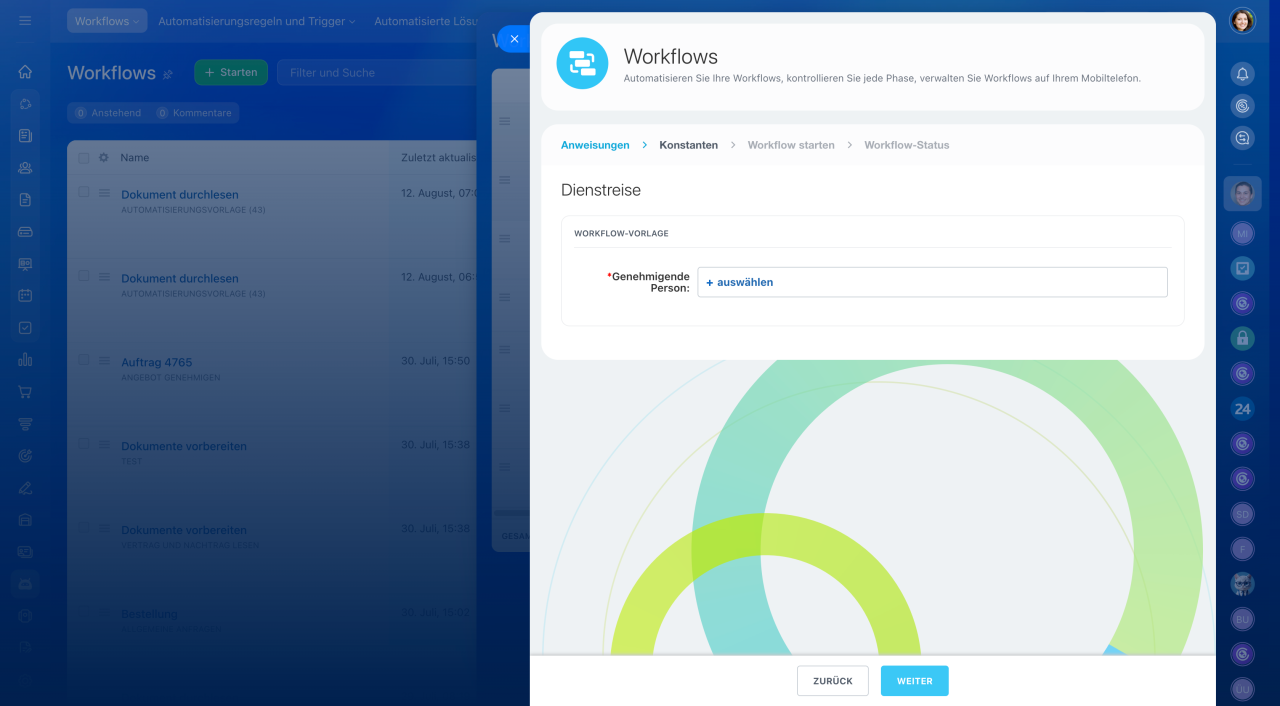Open the news feed icon in sidebar

tap(25, 136)
